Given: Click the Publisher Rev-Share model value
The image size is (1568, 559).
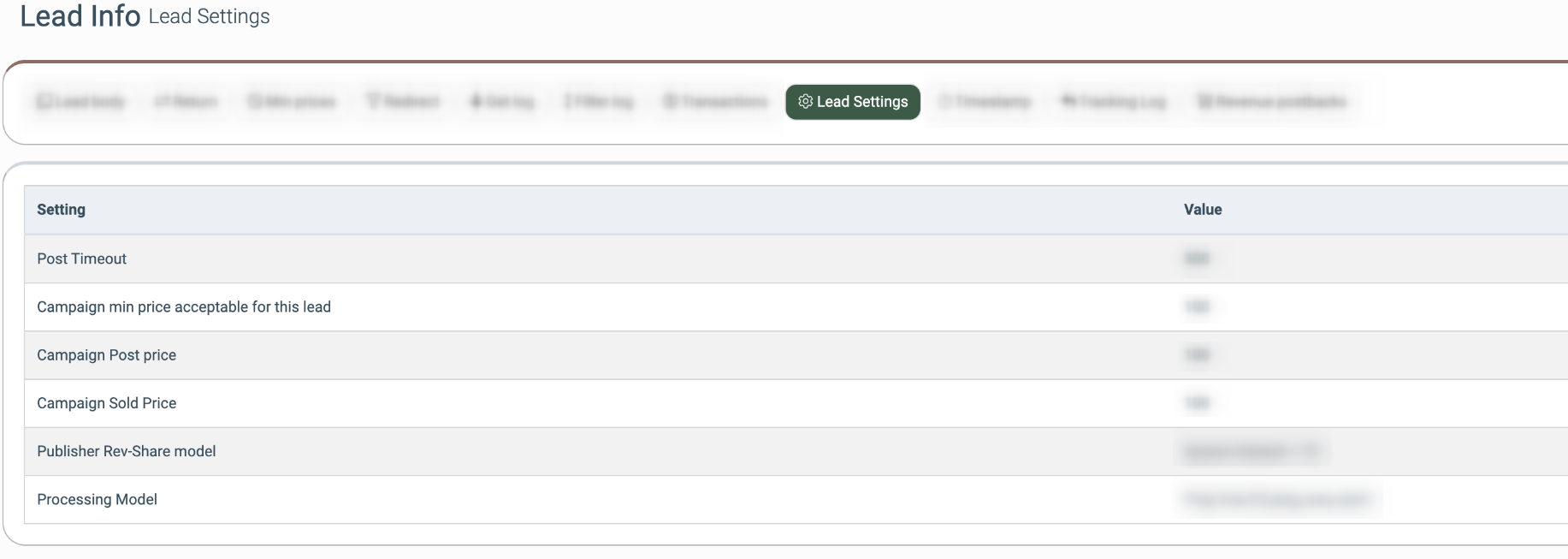Looking at the screenshot, I should (1251, 451).
